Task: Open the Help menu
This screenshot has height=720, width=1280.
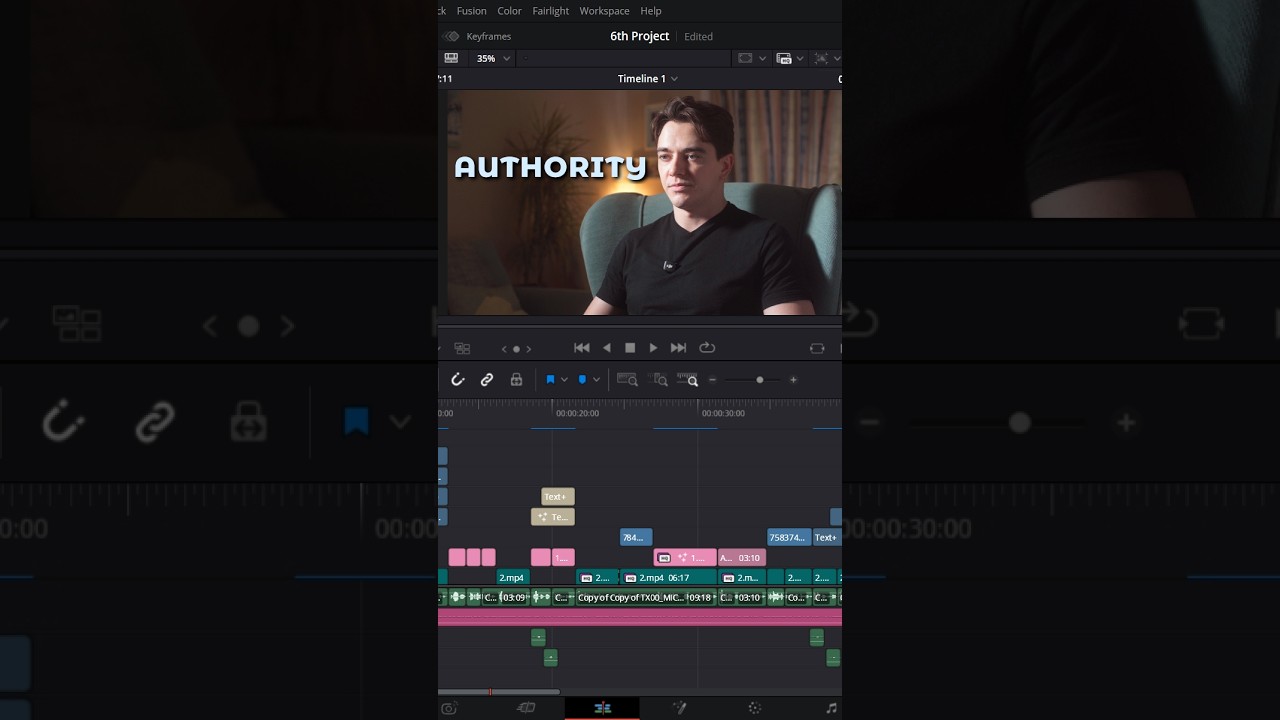Action: (x=651, y=11)
